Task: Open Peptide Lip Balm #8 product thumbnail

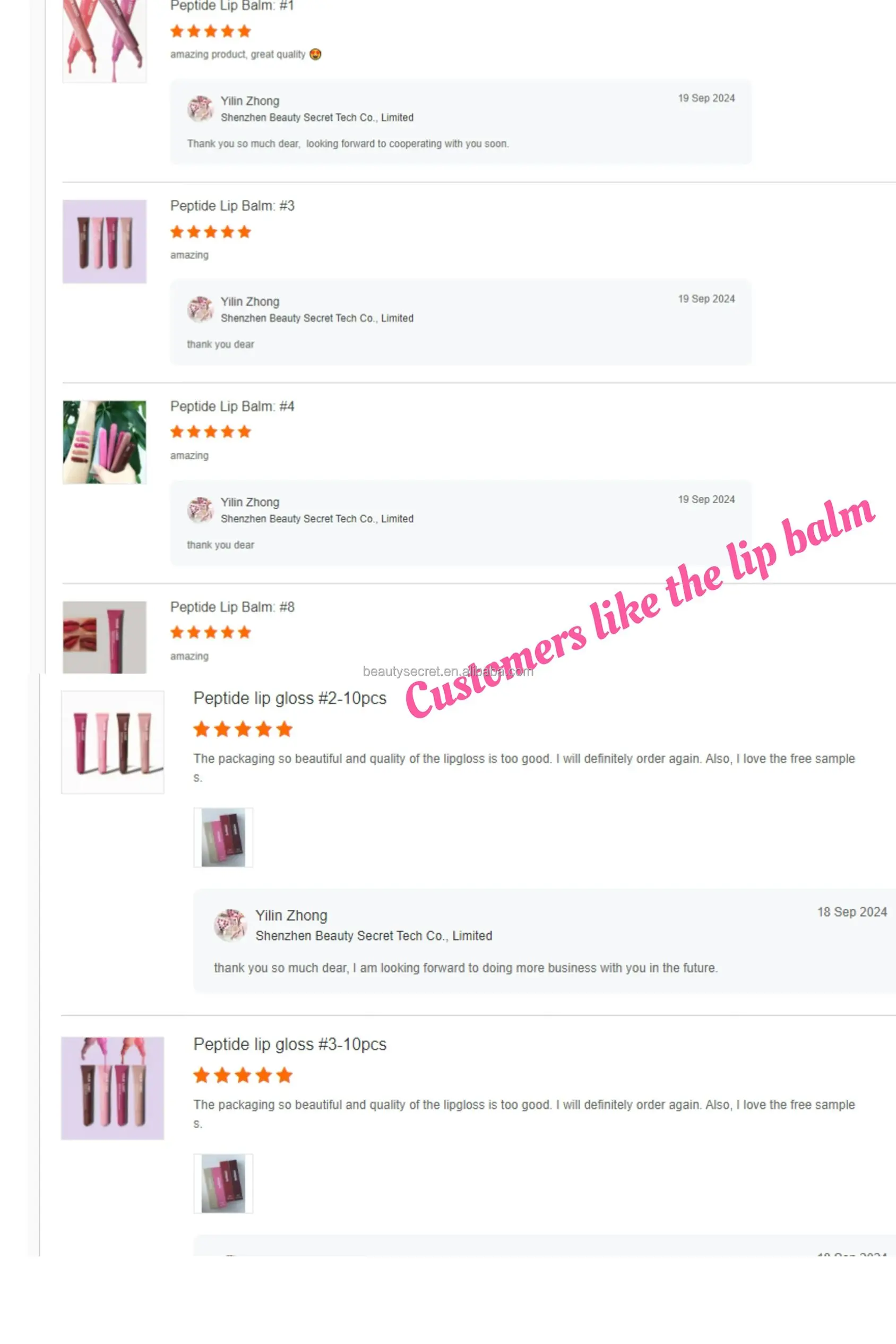Action: coord(104,637)
